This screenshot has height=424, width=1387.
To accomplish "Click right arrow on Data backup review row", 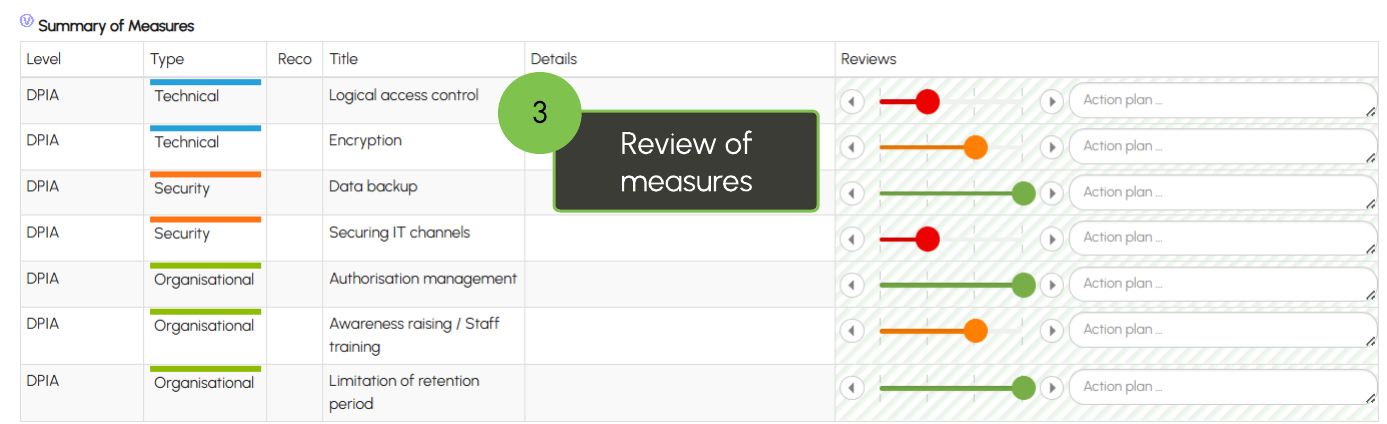I will (x=1051, y=193).
